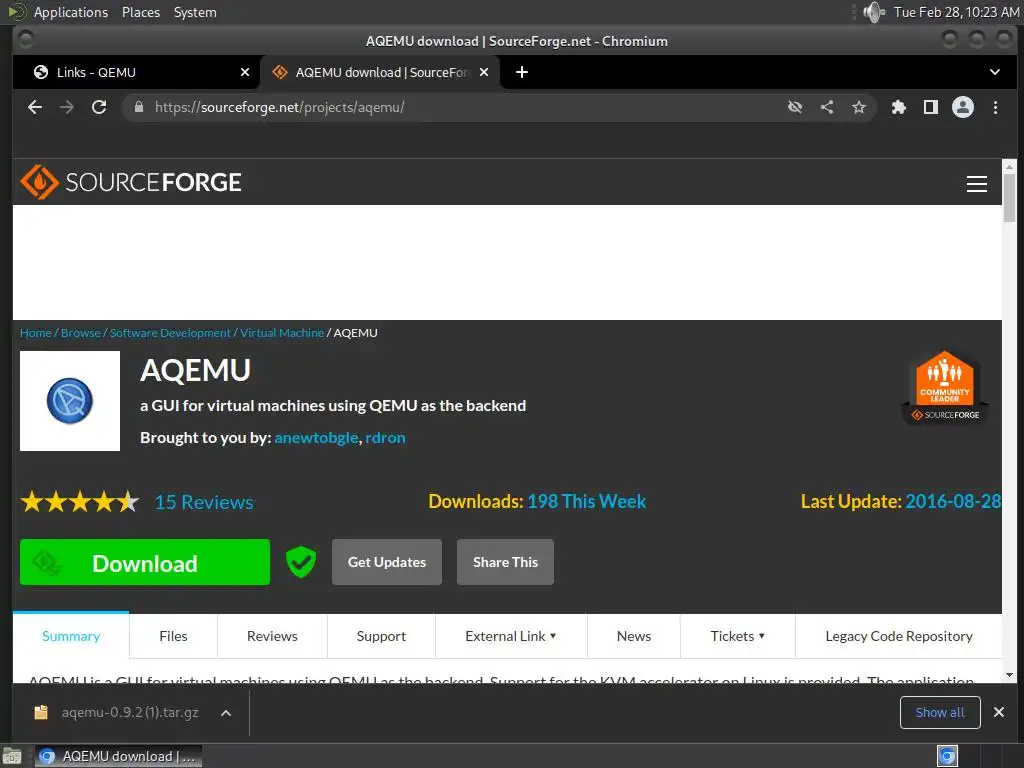Click the browser forward arrow
Viewport: 1024px width, 768px height.
67,107
